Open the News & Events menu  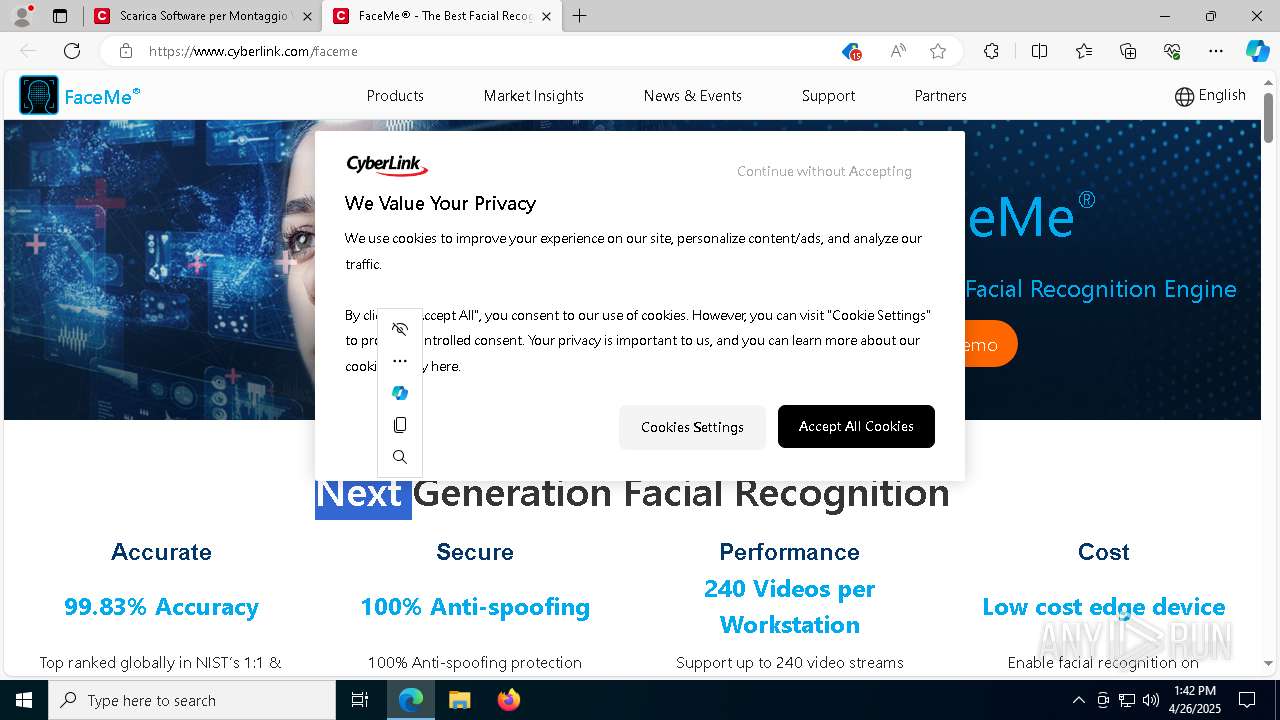coord(693,96)
